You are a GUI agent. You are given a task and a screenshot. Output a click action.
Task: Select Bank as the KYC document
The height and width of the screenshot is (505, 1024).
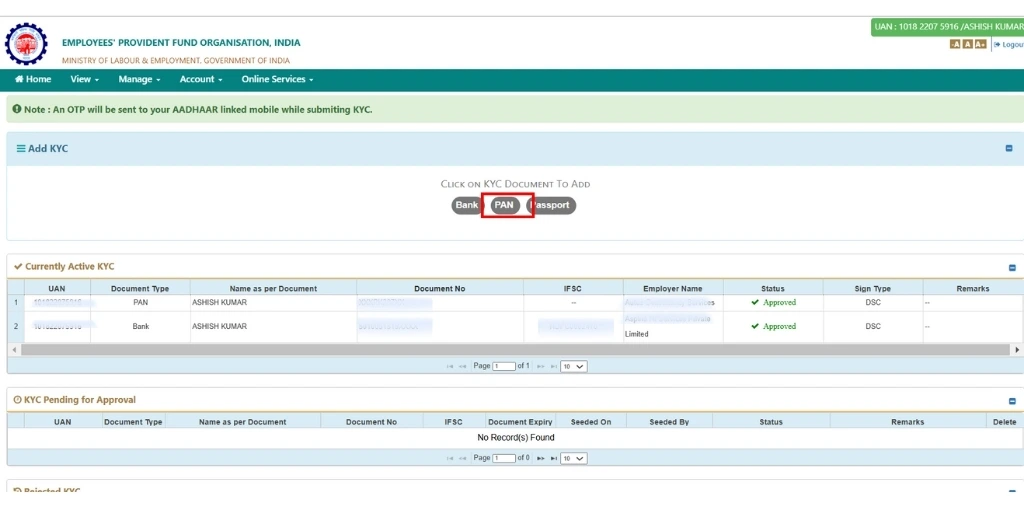[x=466, y=205]
